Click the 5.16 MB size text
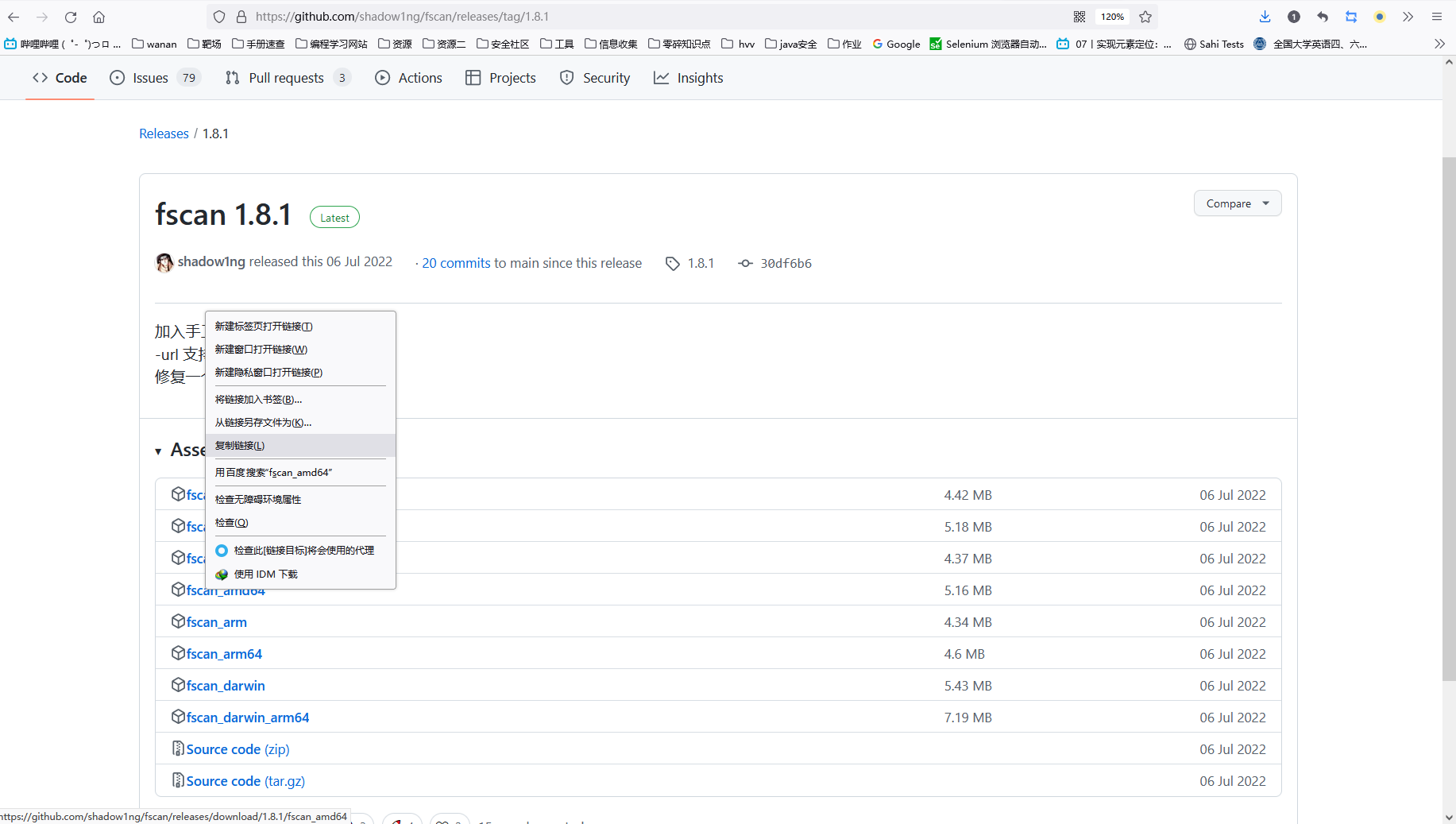The width and height of the screenshot is (1456, 824). click(x=967, y=590)
